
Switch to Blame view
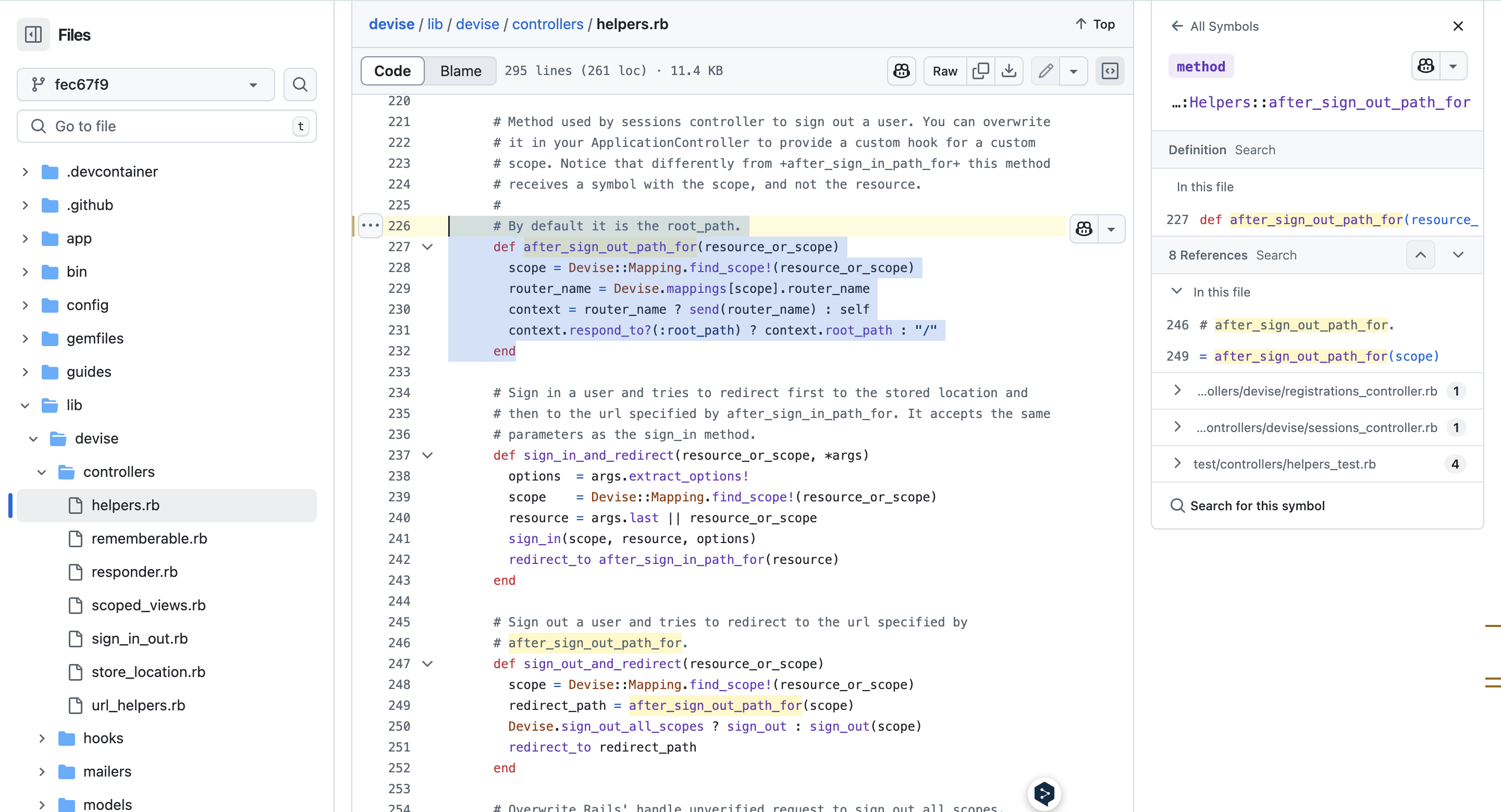460,71
